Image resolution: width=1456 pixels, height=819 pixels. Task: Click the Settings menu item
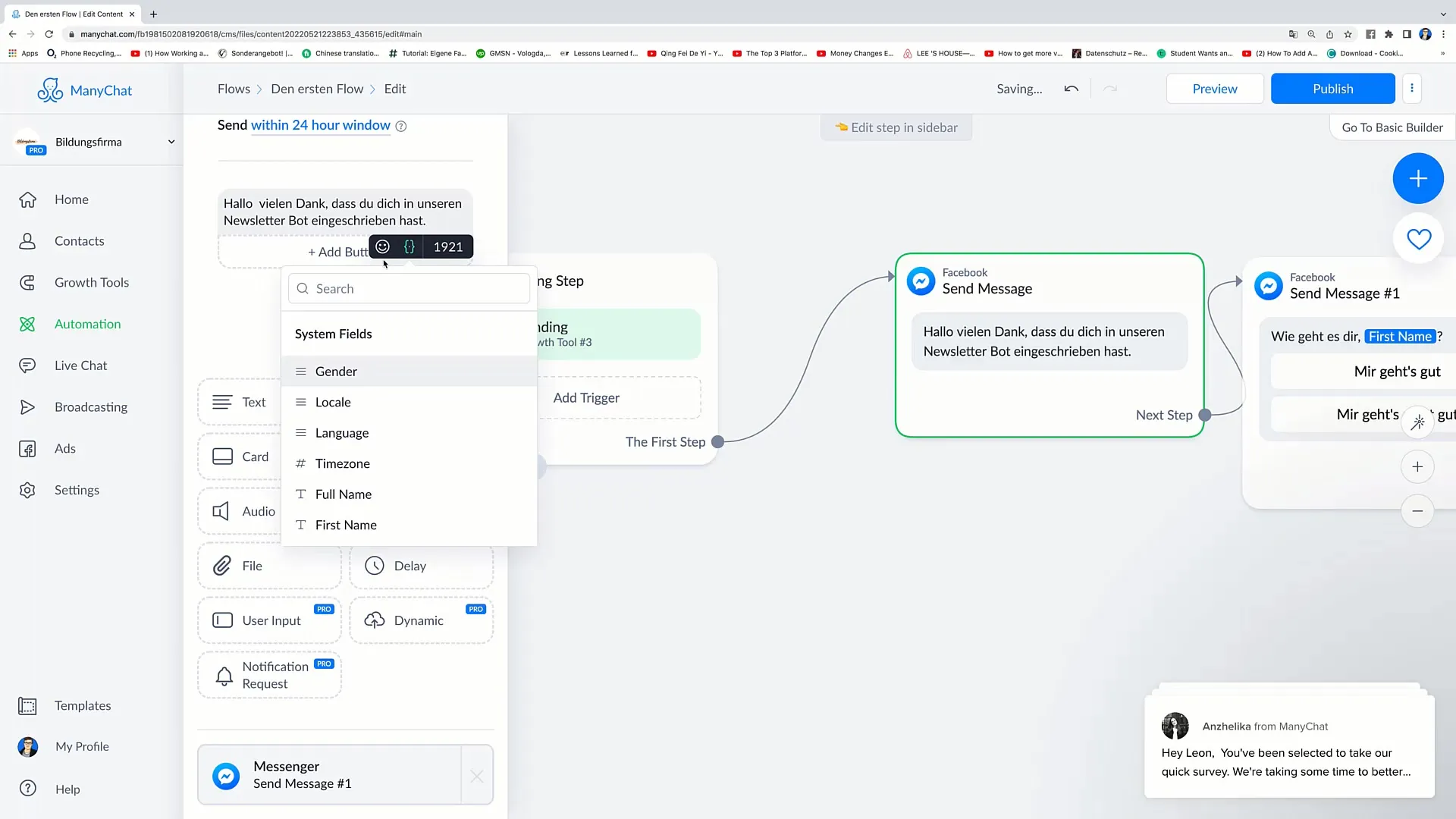click(77, 489)
